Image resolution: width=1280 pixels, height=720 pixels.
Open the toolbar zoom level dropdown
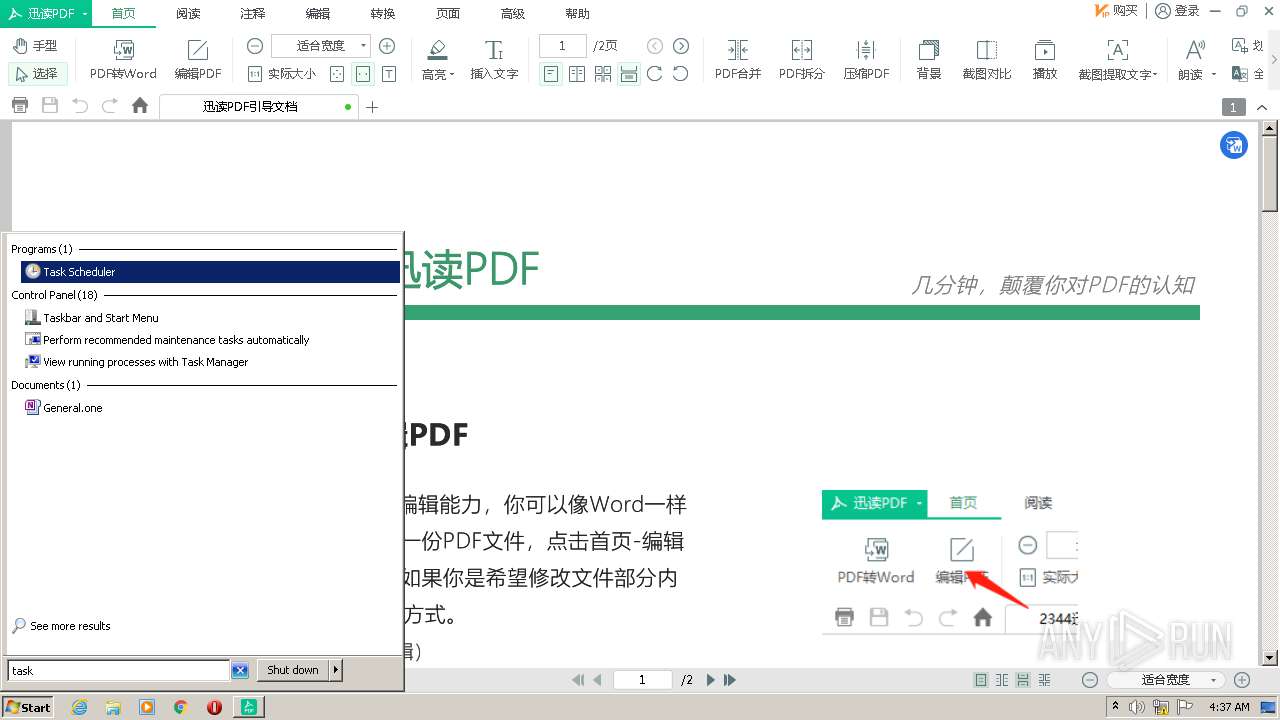coord(363,46)
